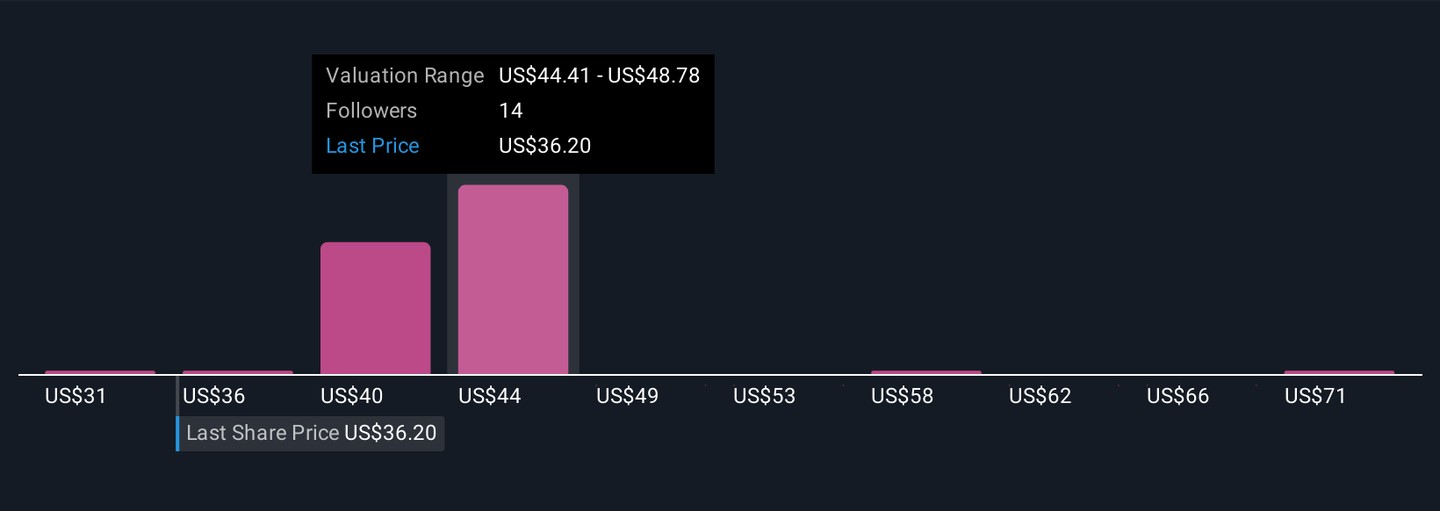Select the short bar above US$36
The image size is (1440, 511).
coord(238,372)
